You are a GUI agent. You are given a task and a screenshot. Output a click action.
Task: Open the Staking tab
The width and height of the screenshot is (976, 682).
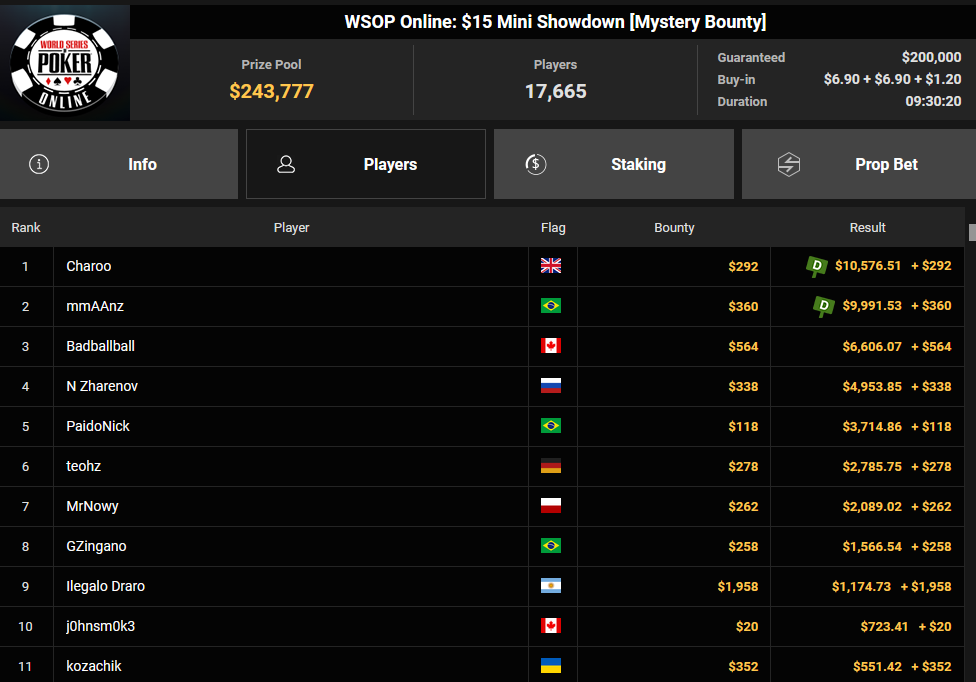tap(614, 164)
